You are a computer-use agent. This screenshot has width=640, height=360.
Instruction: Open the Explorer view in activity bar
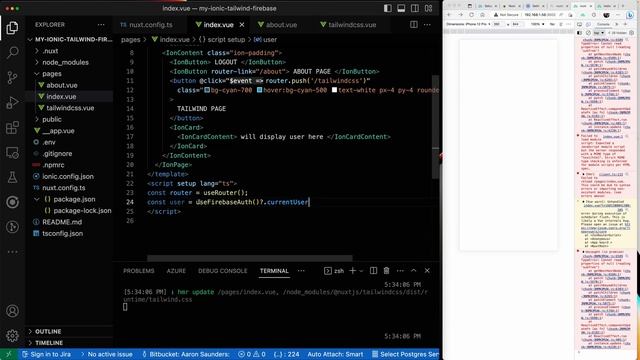click(12, 28)
